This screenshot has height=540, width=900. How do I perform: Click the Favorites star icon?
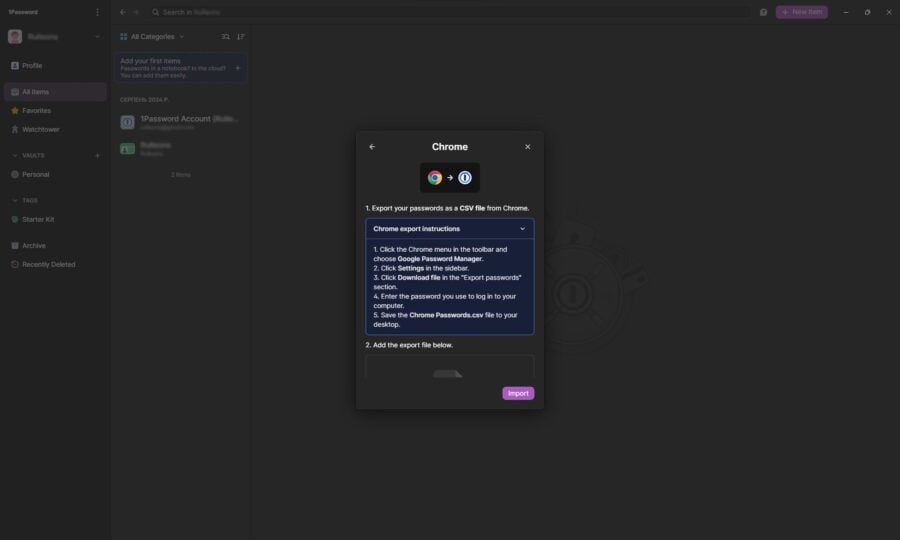pyautogui.click(x=15, y=111)
